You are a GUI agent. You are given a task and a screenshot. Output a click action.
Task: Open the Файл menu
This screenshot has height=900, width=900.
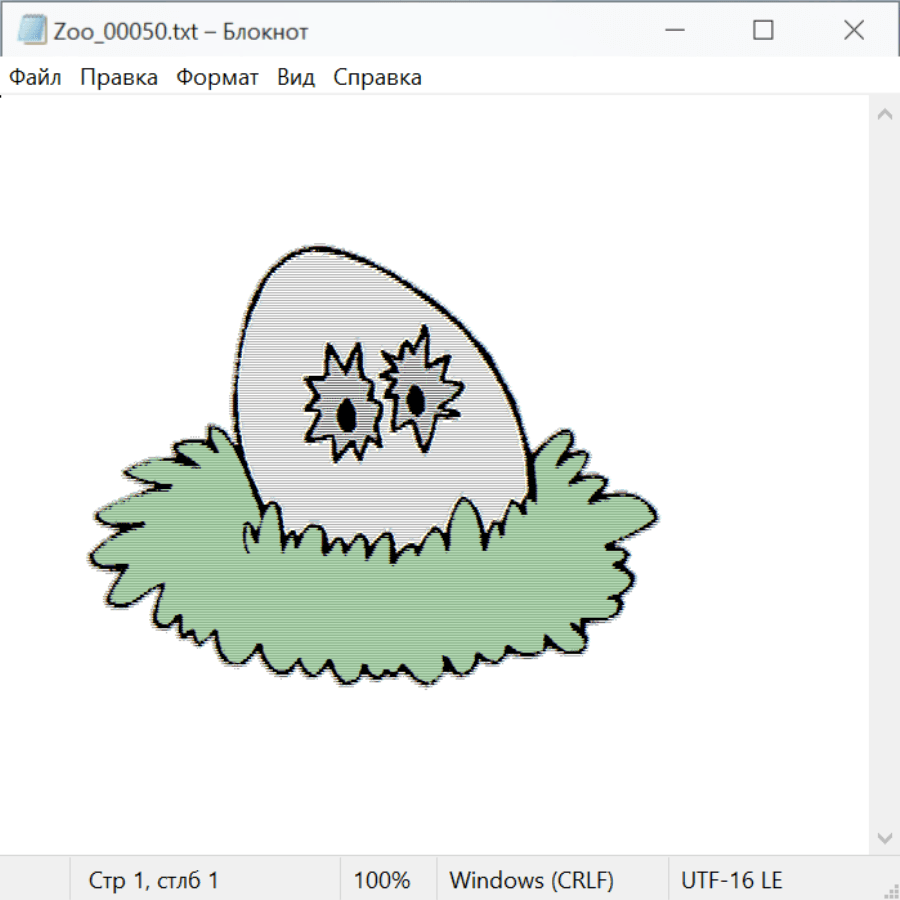36,78
